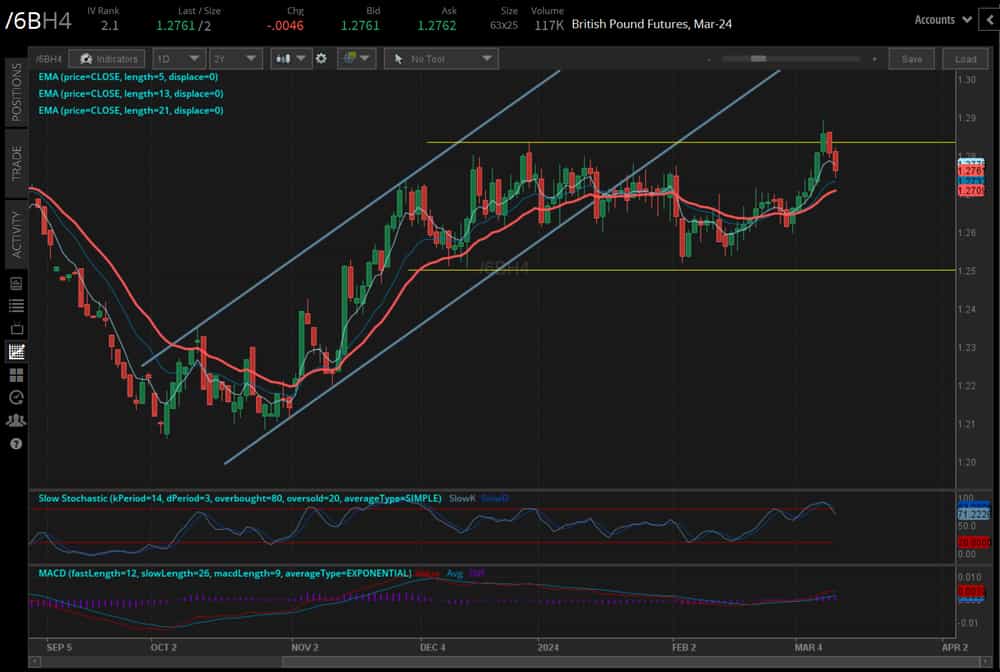Click the Save button
The width and height of the screenshot is (1000, 672).
pyautogui.click(x=911, y=59)
